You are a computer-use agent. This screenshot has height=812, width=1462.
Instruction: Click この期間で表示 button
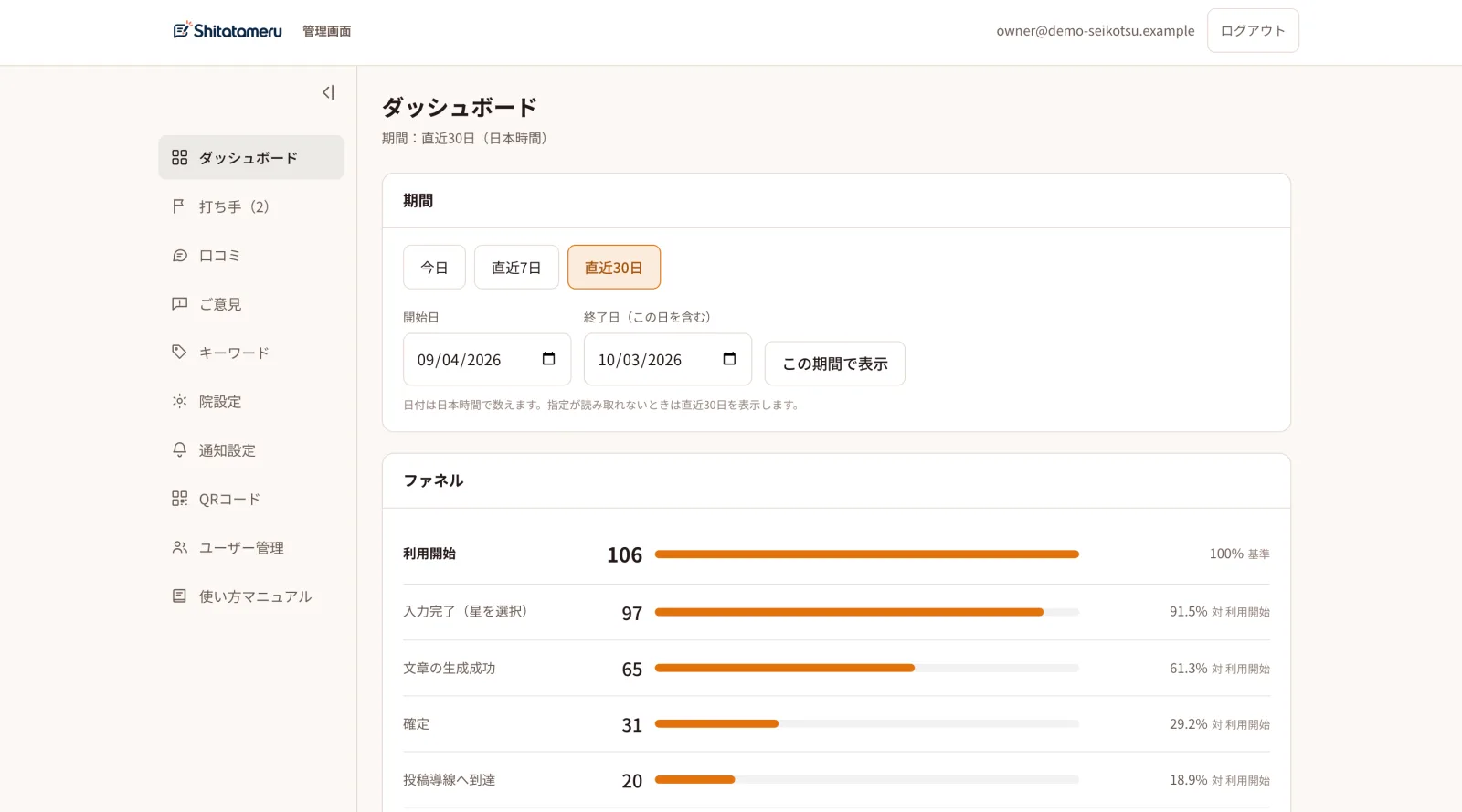click(x=835, y=364)
